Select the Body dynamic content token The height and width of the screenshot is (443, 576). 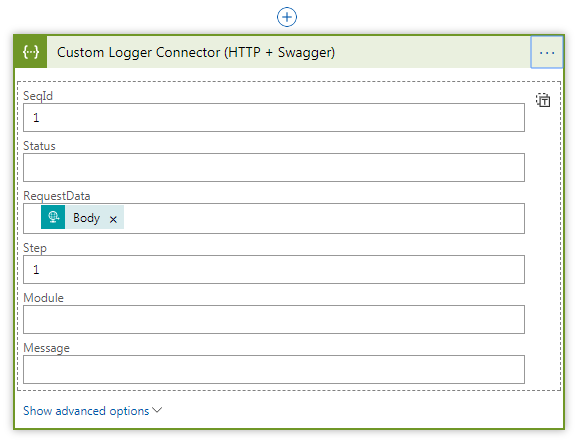(x=86, y=218)
